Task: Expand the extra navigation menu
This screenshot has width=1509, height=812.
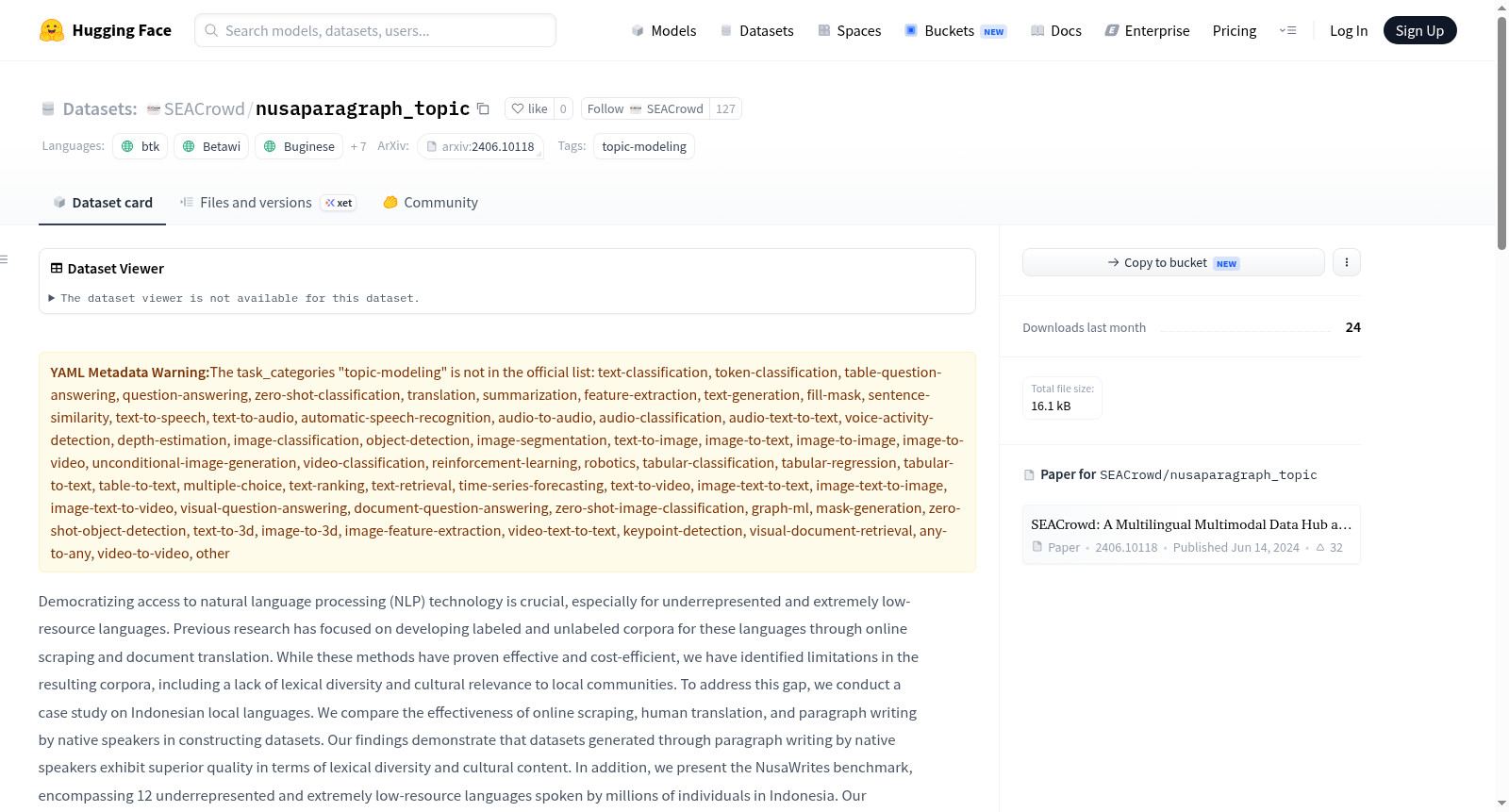Action: pos(1287,30)
